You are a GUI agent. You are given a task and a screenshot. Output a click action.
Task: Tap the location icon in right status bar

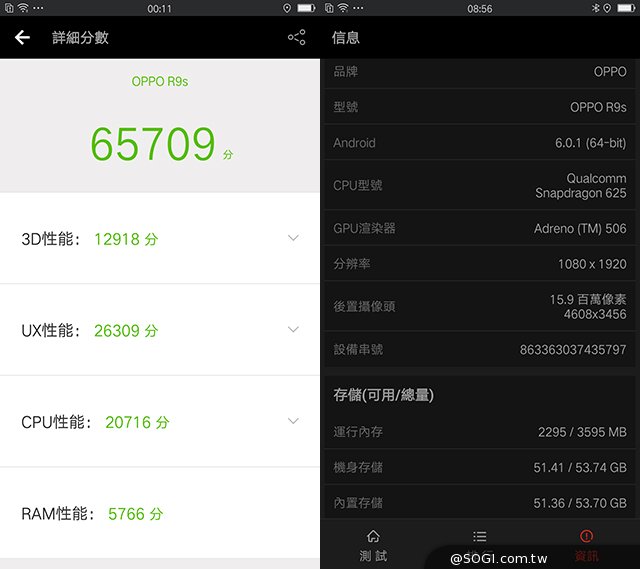pos(607,8)
